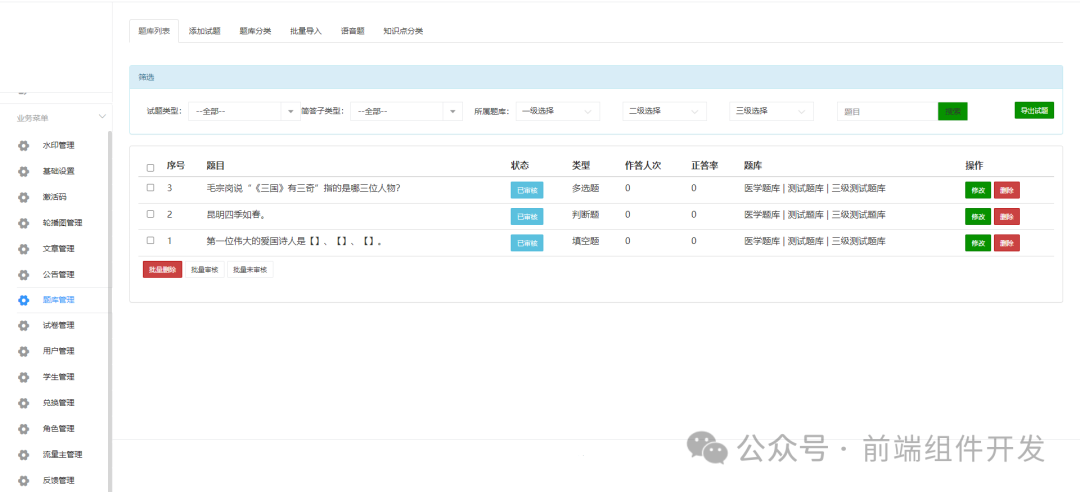Click the 批量未审核 button
1080x492 pixels.
pyautogui.click(x=251, y=269)
